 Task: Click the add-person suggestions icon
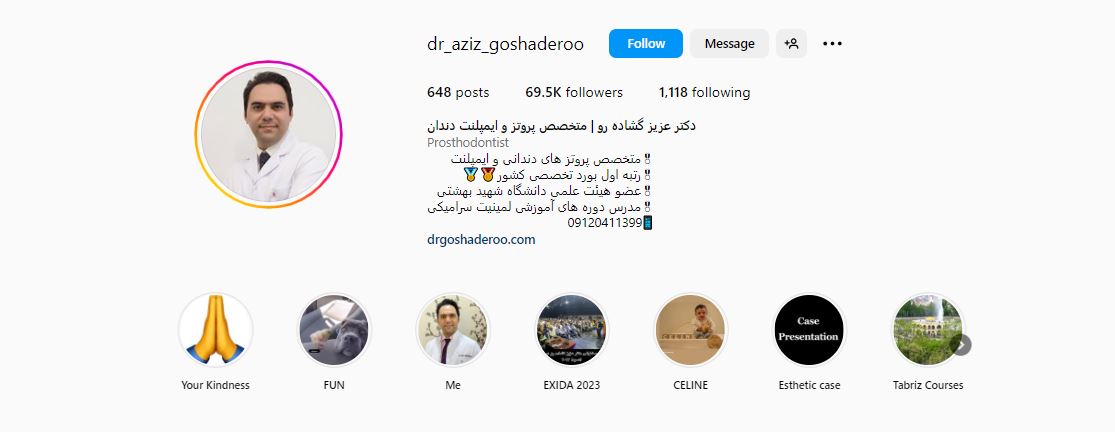coord(791,43)
